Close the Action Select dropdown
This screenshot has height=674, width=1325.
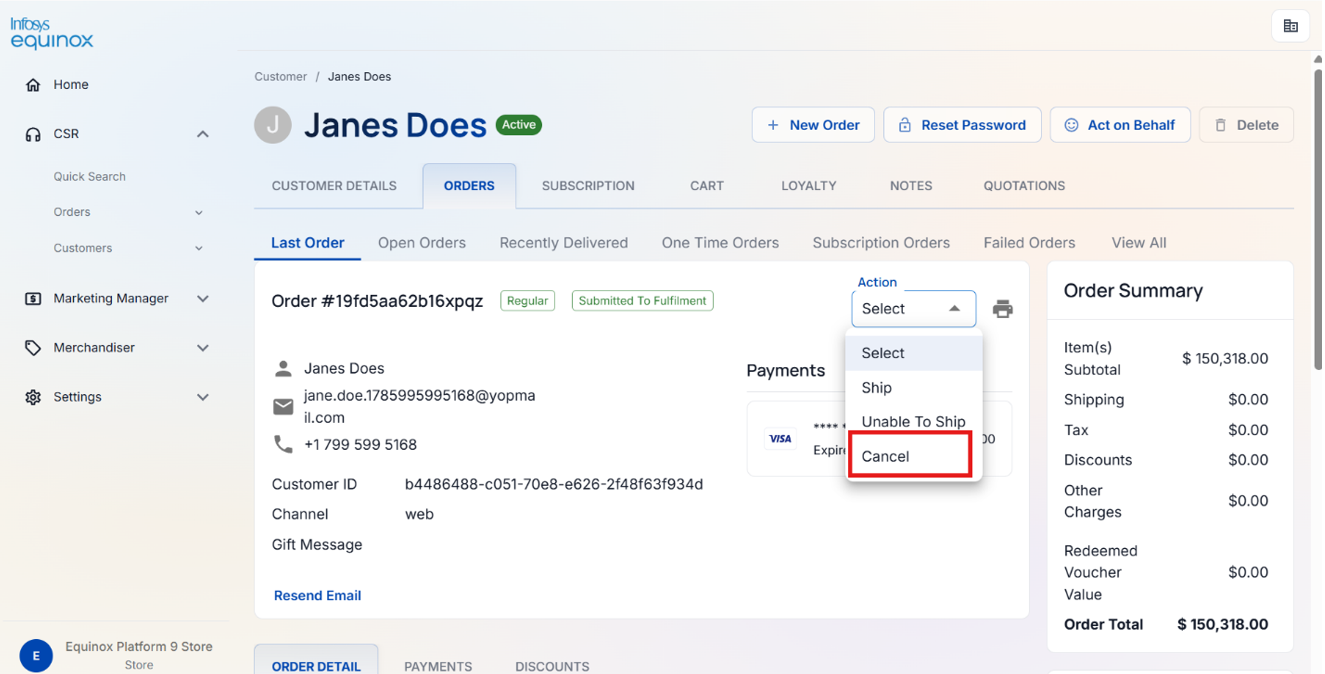pos(913,309)
